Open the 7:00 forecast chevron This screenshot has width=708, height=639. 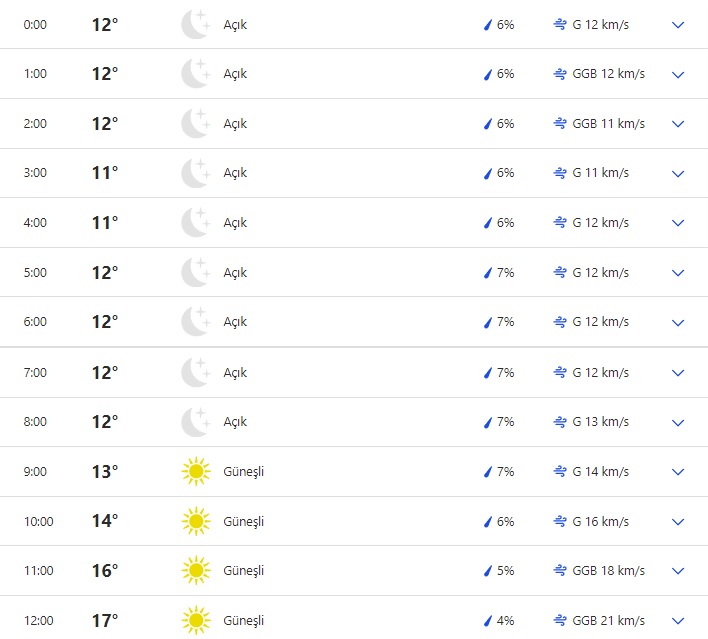point(678,372)
